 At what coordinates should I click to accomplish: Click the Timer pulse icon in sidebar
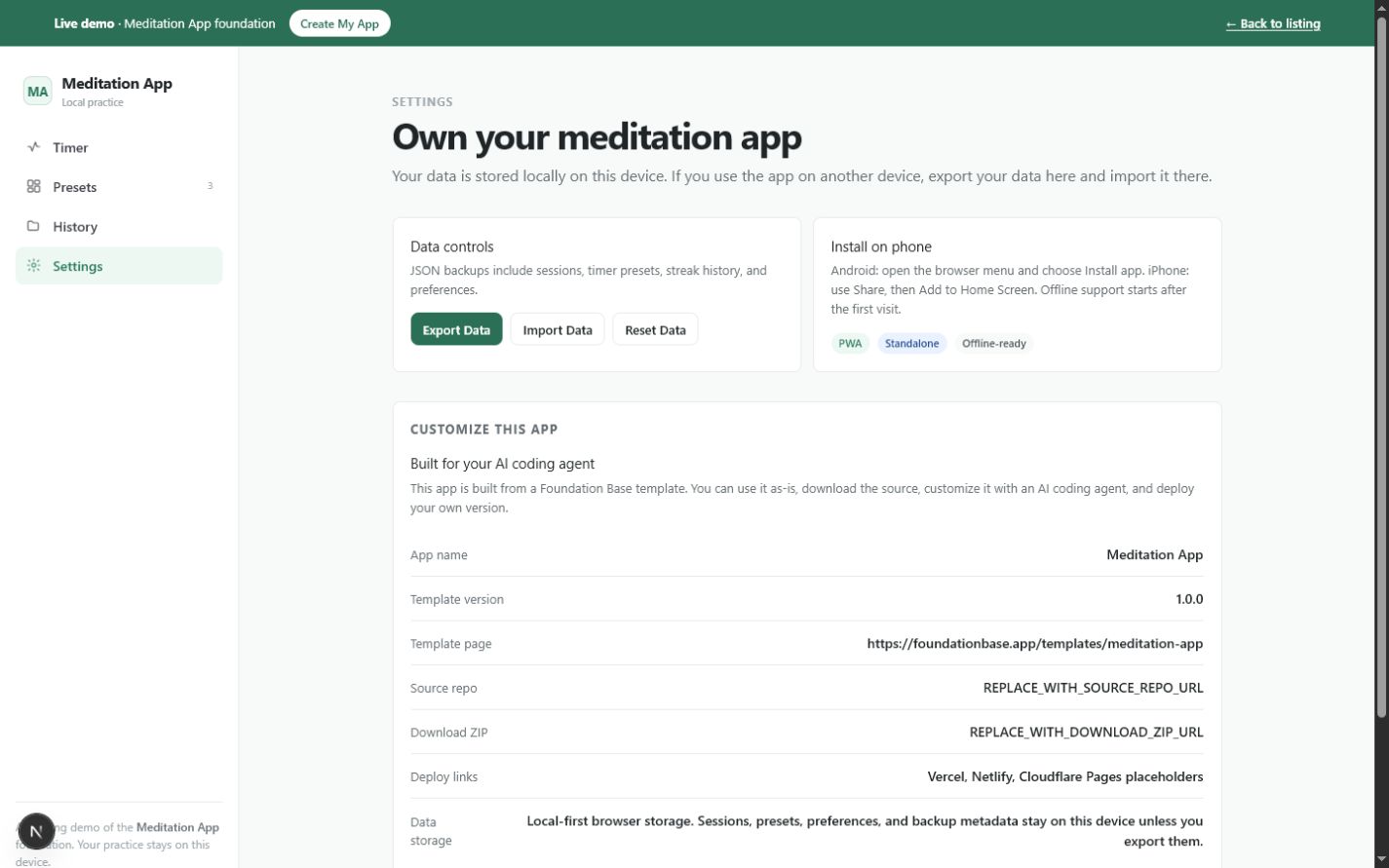coord(34,147)
